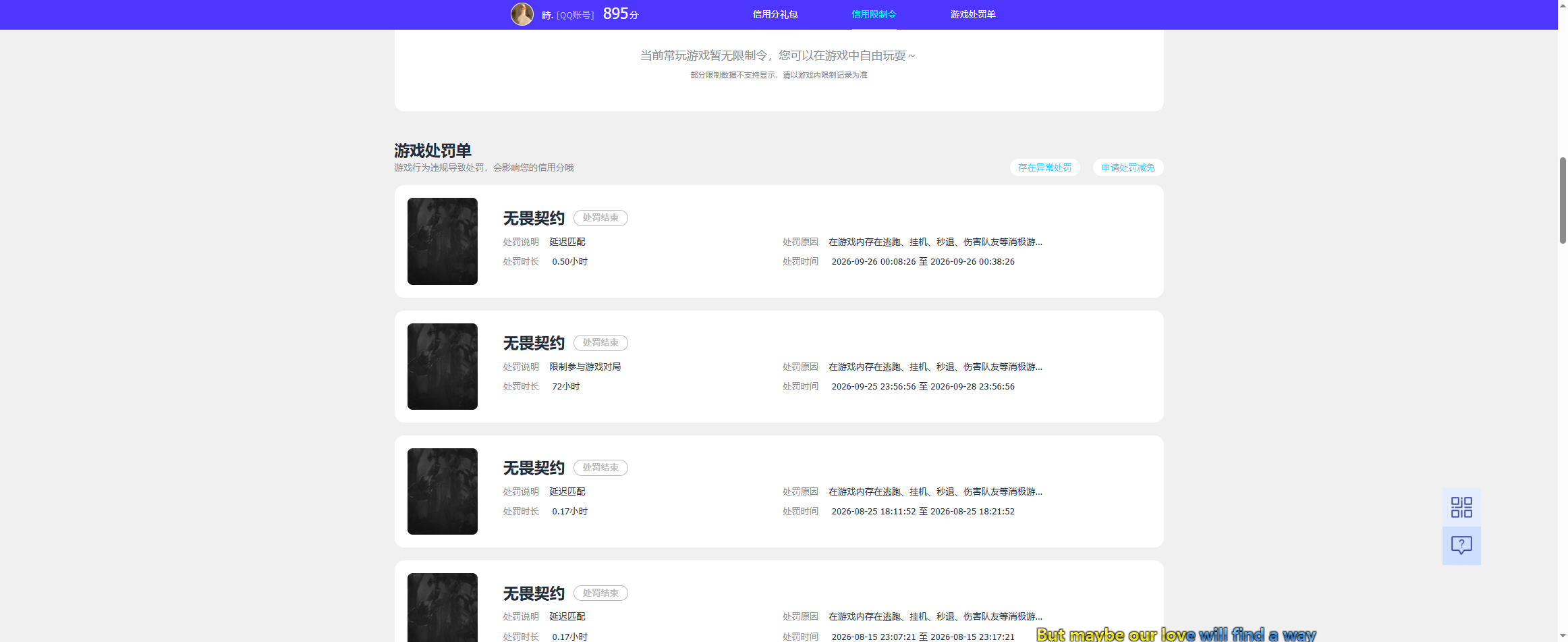Click the scrollbar down arrow
1568x642 pixels.
click(1563, 636)
